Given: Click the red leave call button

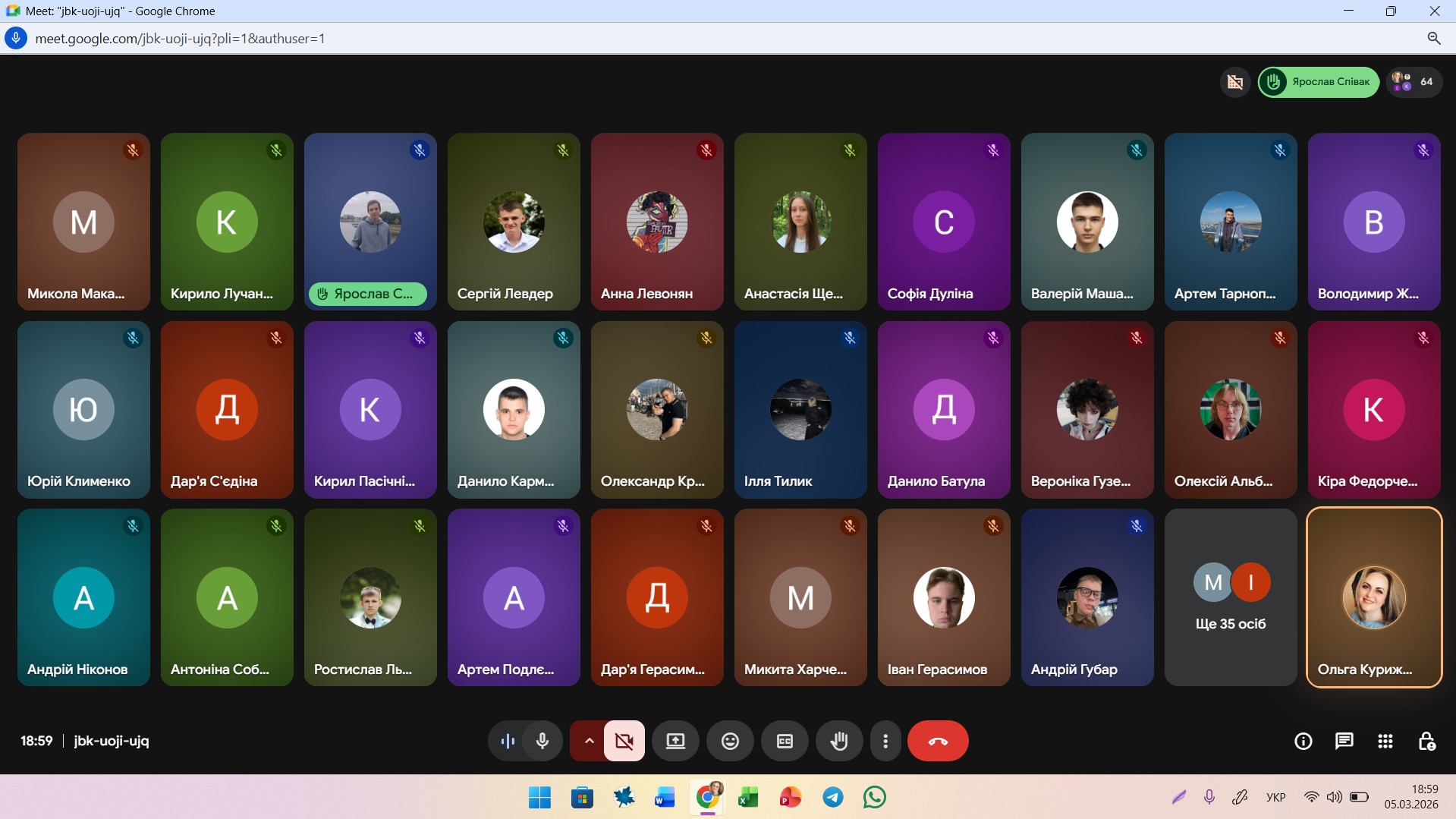Looking at the screenshot, I should pos(938,741).
